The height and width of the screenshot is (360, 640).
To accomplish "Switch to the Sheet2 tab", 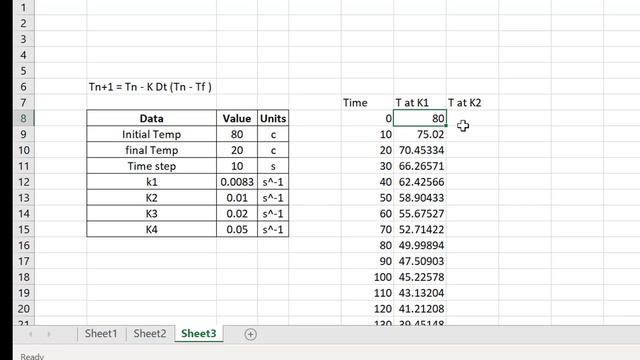I will pyautogui.click(x=150, y=333).
